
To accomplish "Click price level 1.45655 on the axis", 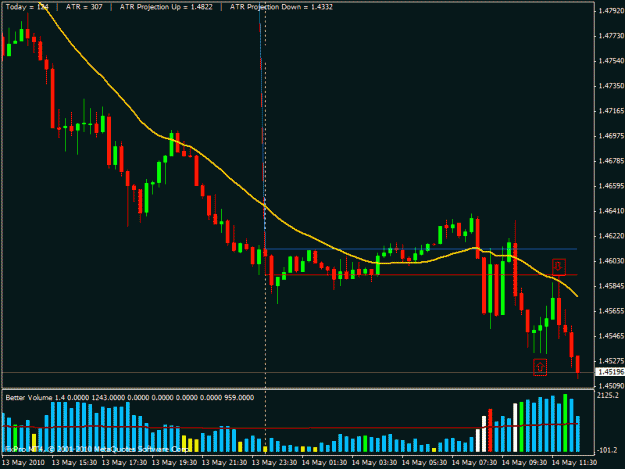I will (x=611, y=311).
